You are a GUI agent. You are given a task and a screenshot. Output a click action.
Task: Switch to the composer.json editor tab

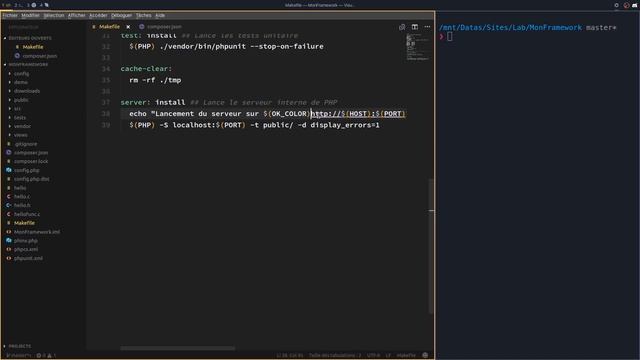point(164,27)
